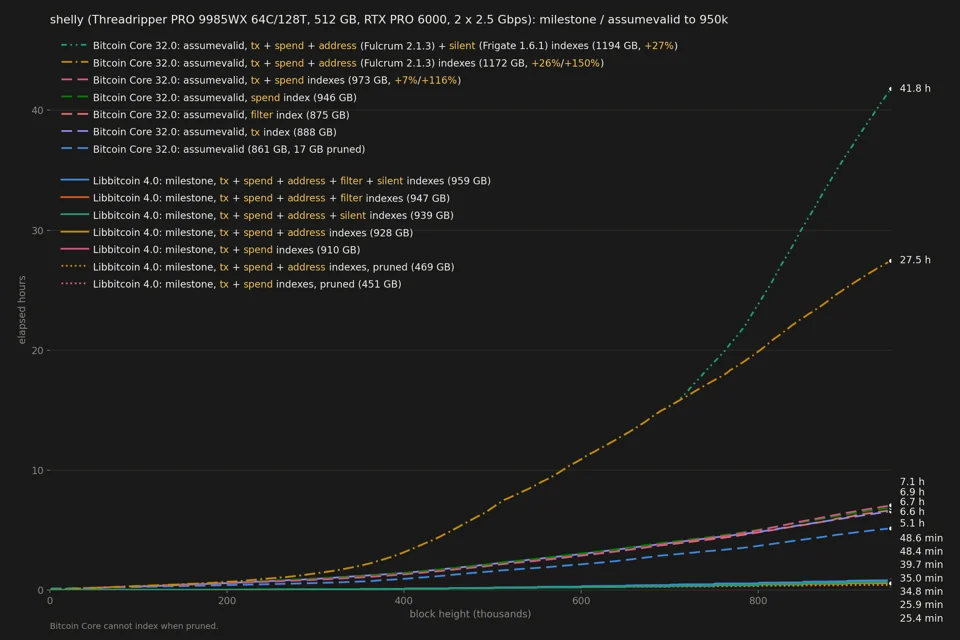
Task: Click the chart title starting with "shelly (Threadripper PRO 9985WX"
Action: click(389, 20)
